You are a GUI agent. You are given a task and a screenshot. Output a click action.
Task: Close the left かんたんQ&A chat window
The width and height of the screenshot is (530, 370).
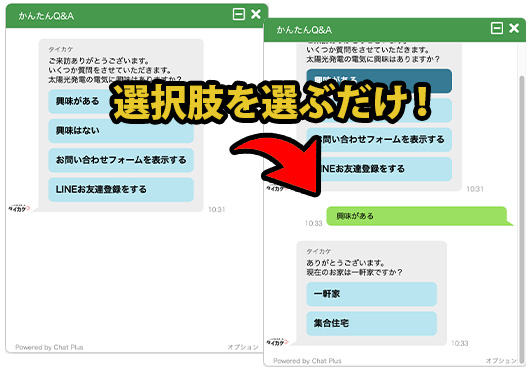point(256,14)
